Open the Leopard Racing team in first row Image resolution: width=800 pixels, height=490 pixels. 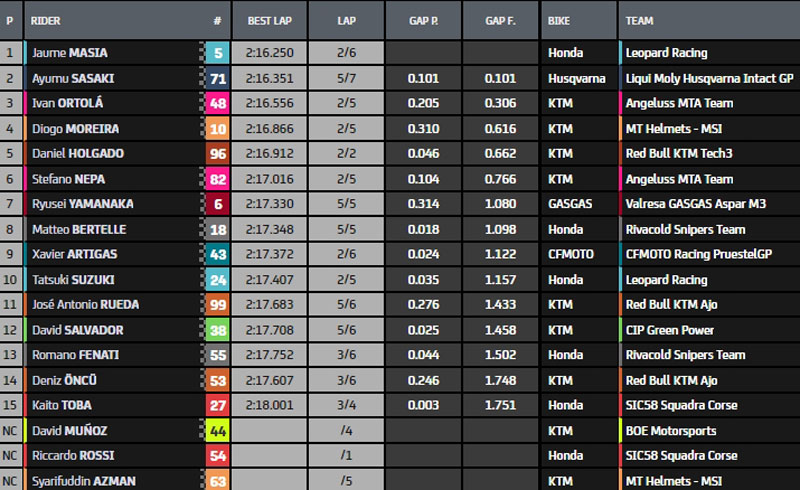(x=666, y=53)
